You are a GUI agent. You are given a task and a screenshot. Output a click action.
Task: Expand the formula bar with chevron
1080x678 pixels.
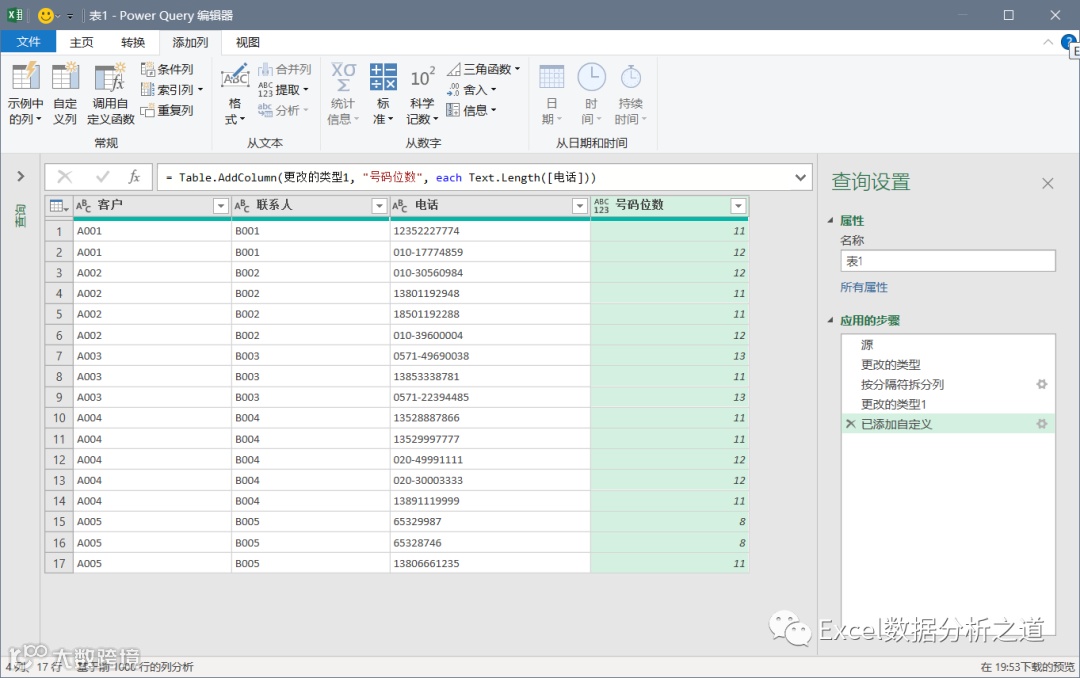click(800, 178)
